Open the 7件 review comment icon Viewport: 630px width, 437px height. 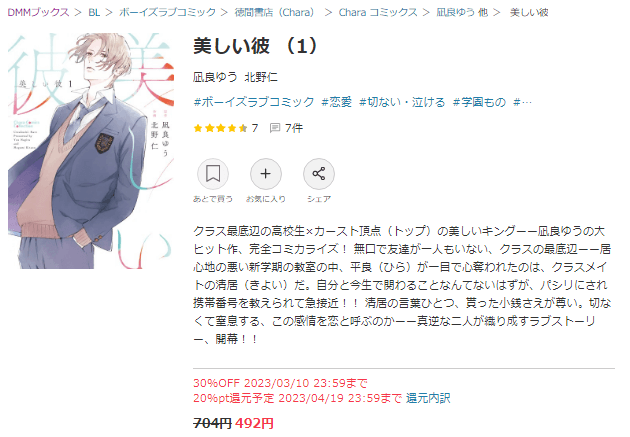[275, 128]
